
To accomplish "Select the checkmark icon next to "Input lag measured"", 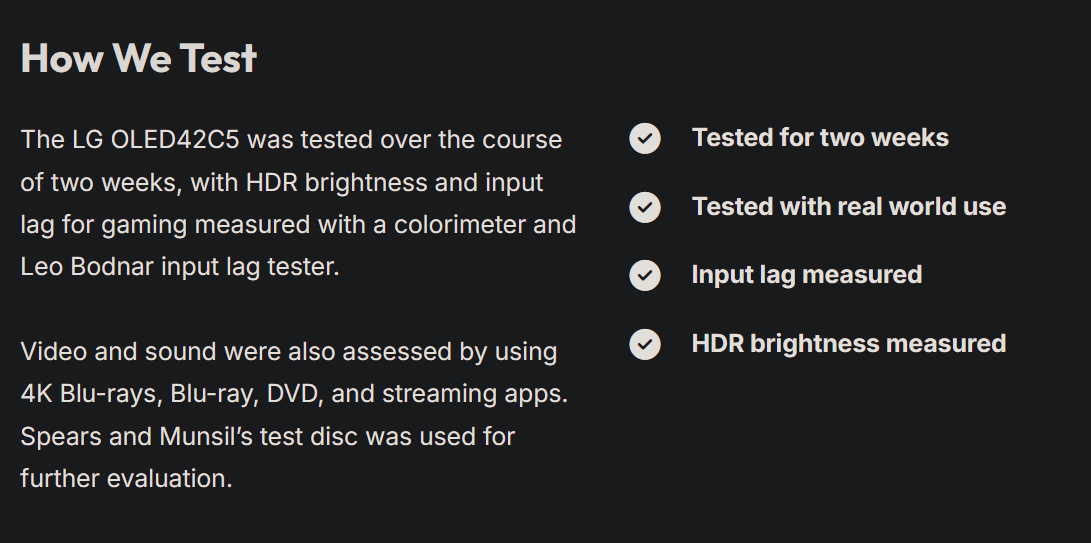I will pos(645,275).
